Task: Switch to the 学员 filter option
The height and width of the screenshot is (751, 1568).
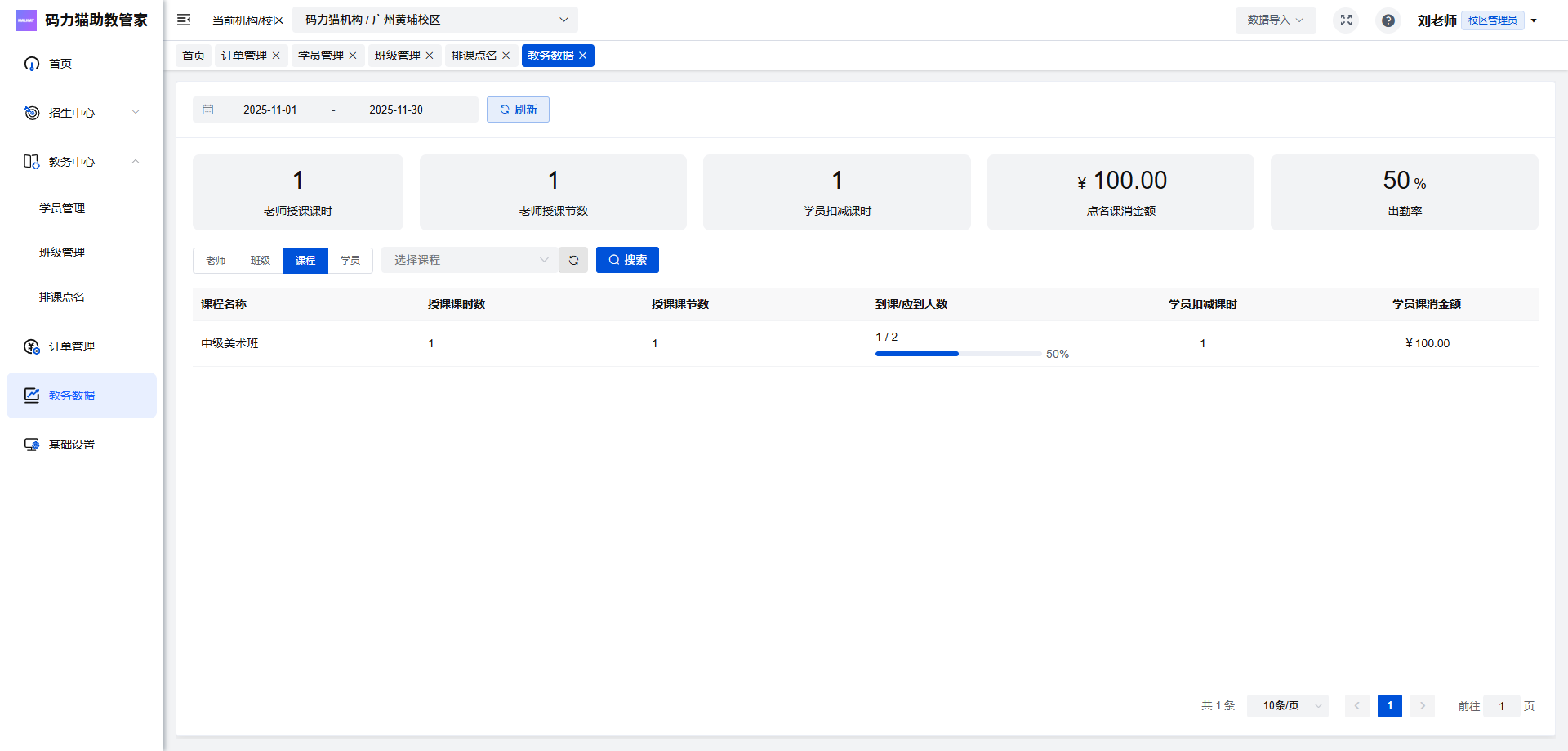Action: coord(350,260)
